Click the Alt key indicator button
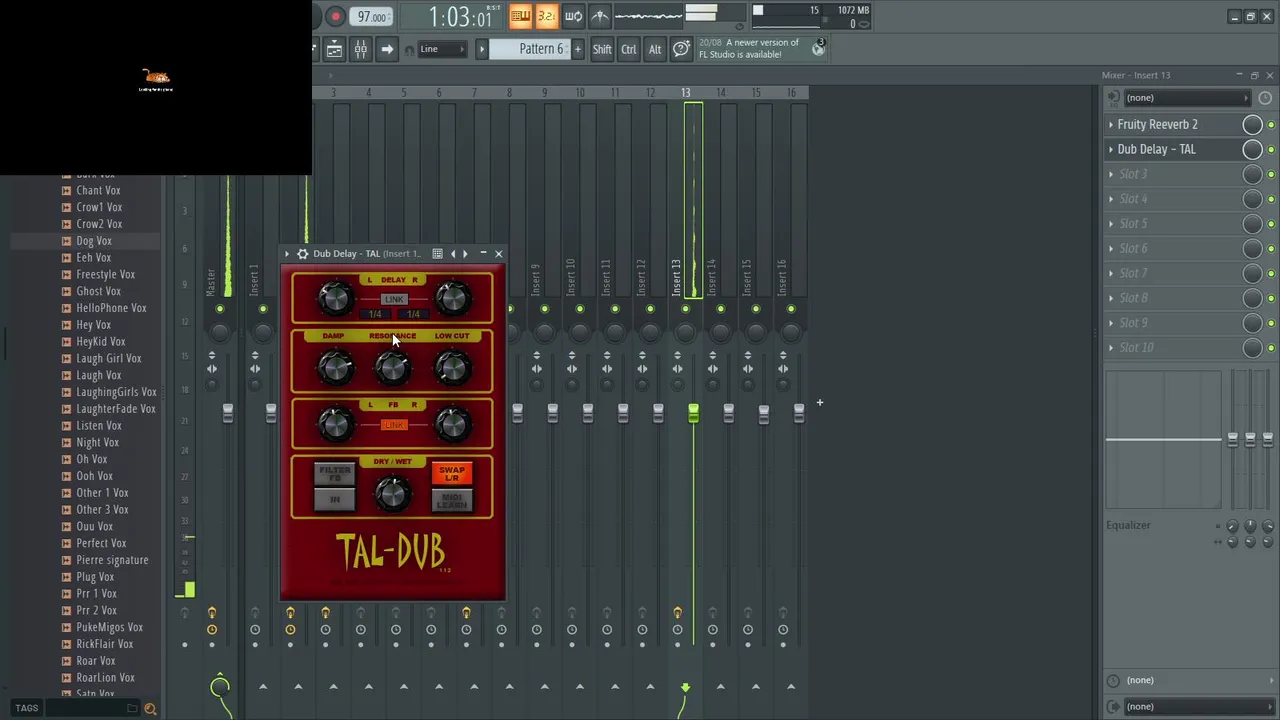 pos(655,49)
